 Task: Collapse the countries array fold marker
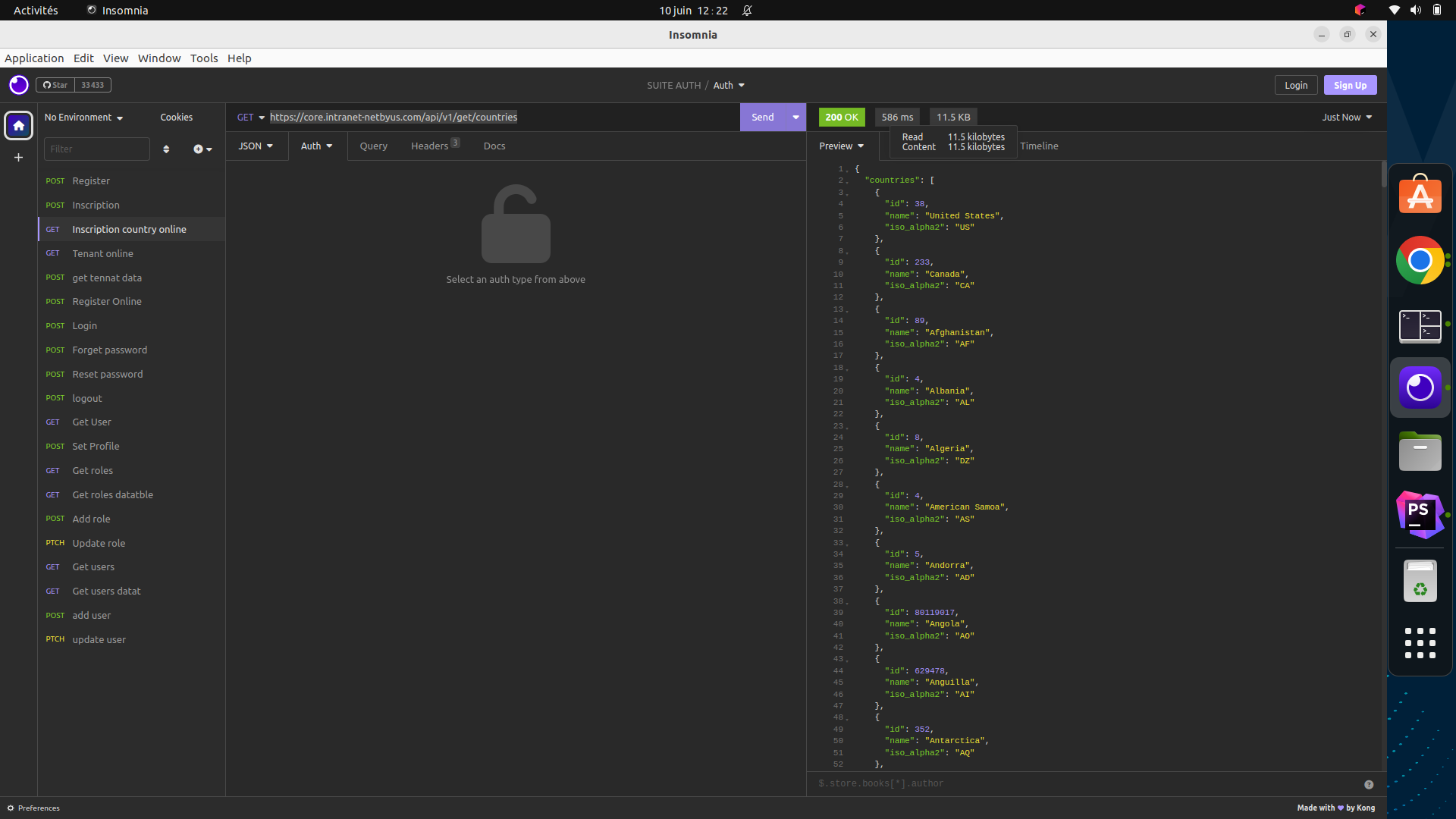click(848, 181)
